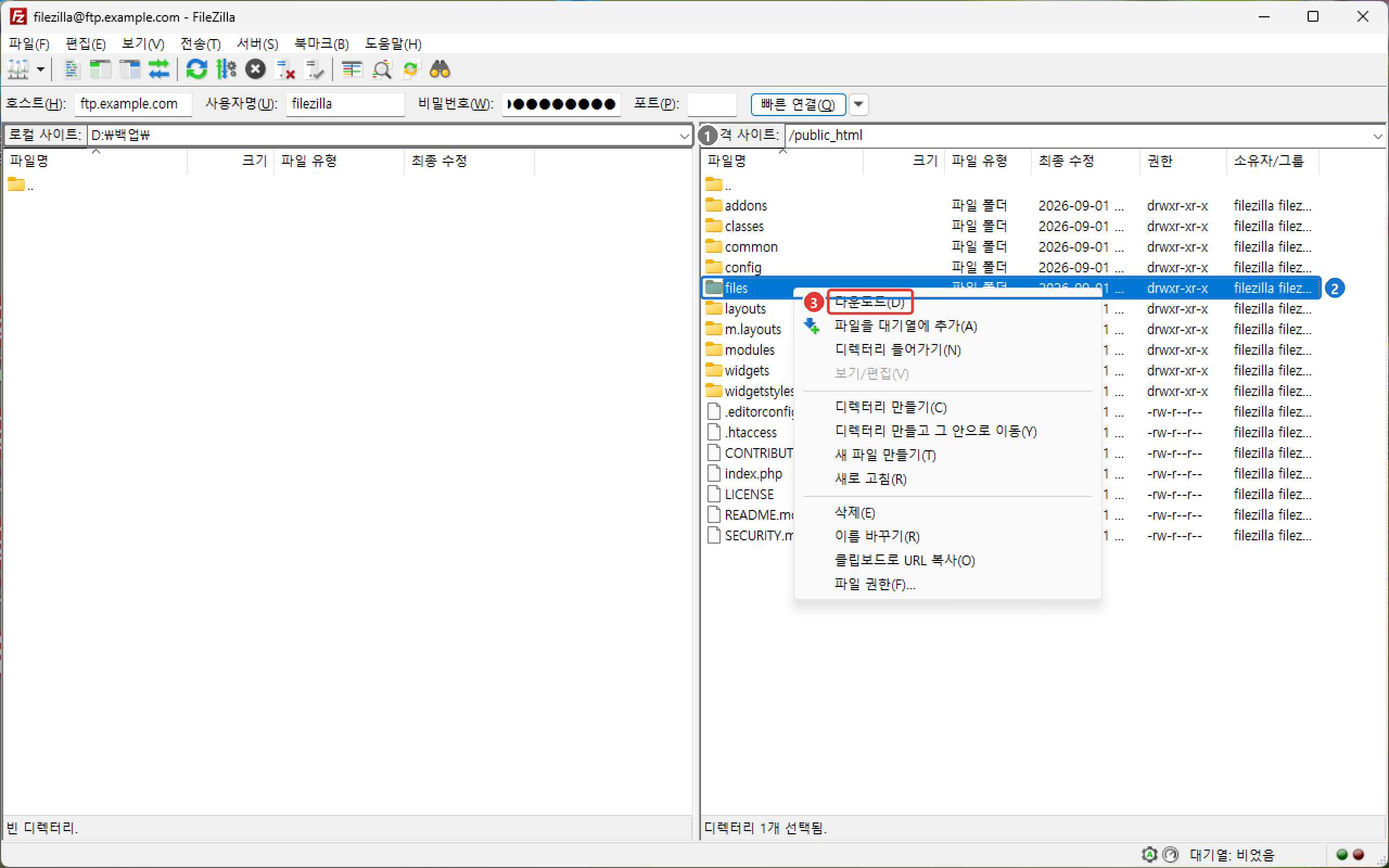The width and height of the screenshot is (1389, 868).
Task: Toggle directory comparison icon
Action: click(381, 70)
